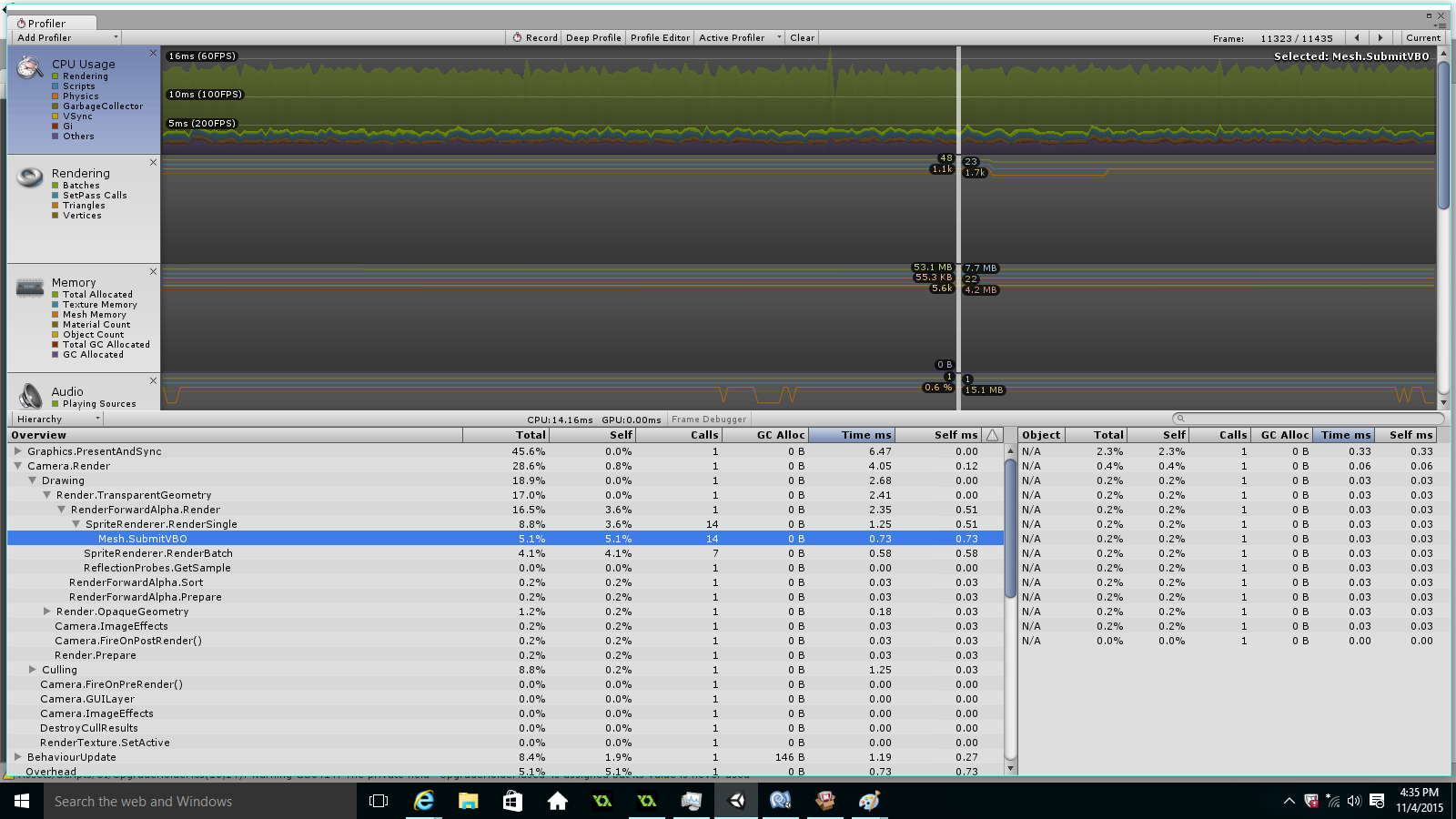Click the CPU Usage profiler stopwatch icon
Viewport: 1456px width, 819px height.
coord(30,68)
